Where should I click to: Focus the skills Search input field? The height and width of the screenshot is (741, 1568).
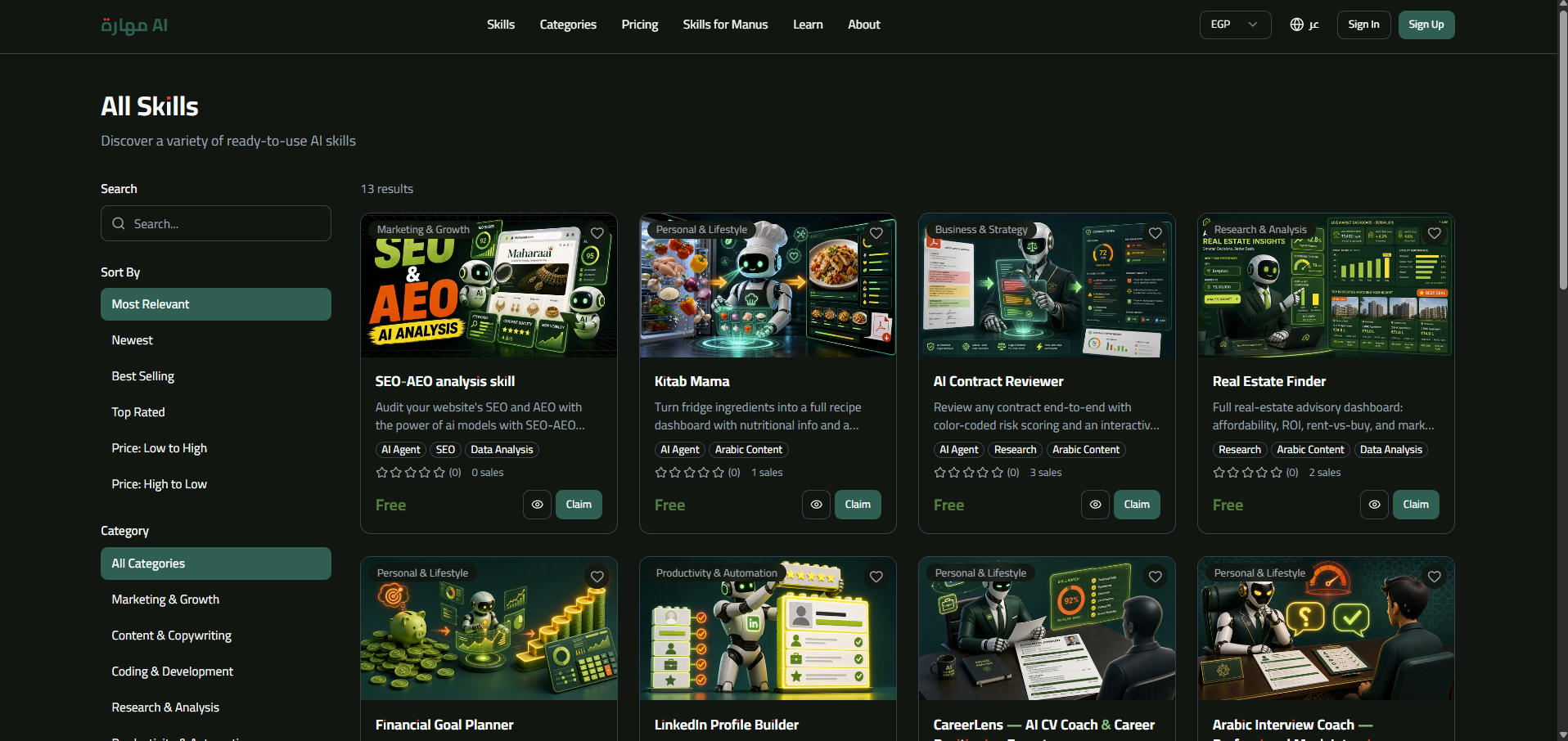216,223
